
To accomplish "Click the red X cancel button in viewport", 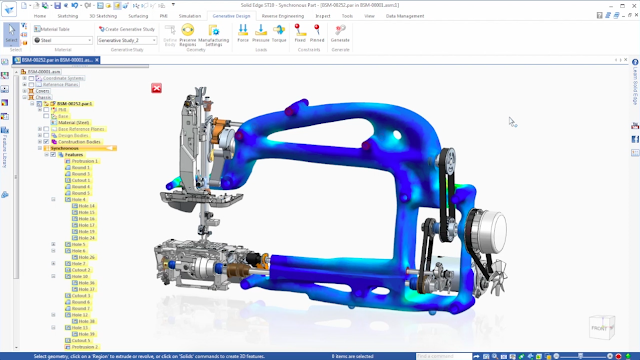I will pyautogui.click(x=156, y=88).
